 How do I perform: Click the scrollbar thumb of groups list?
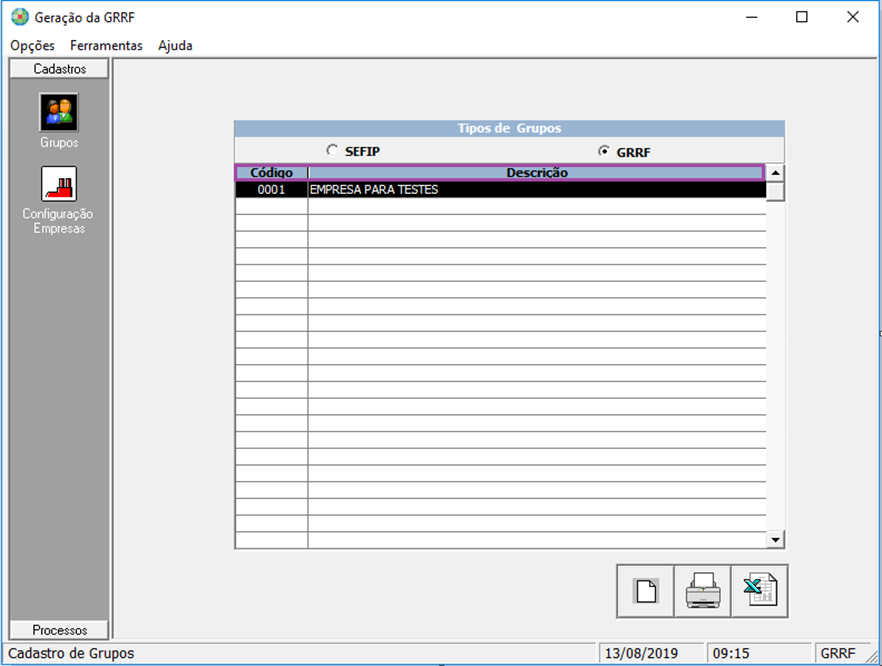tap(775, 191)
